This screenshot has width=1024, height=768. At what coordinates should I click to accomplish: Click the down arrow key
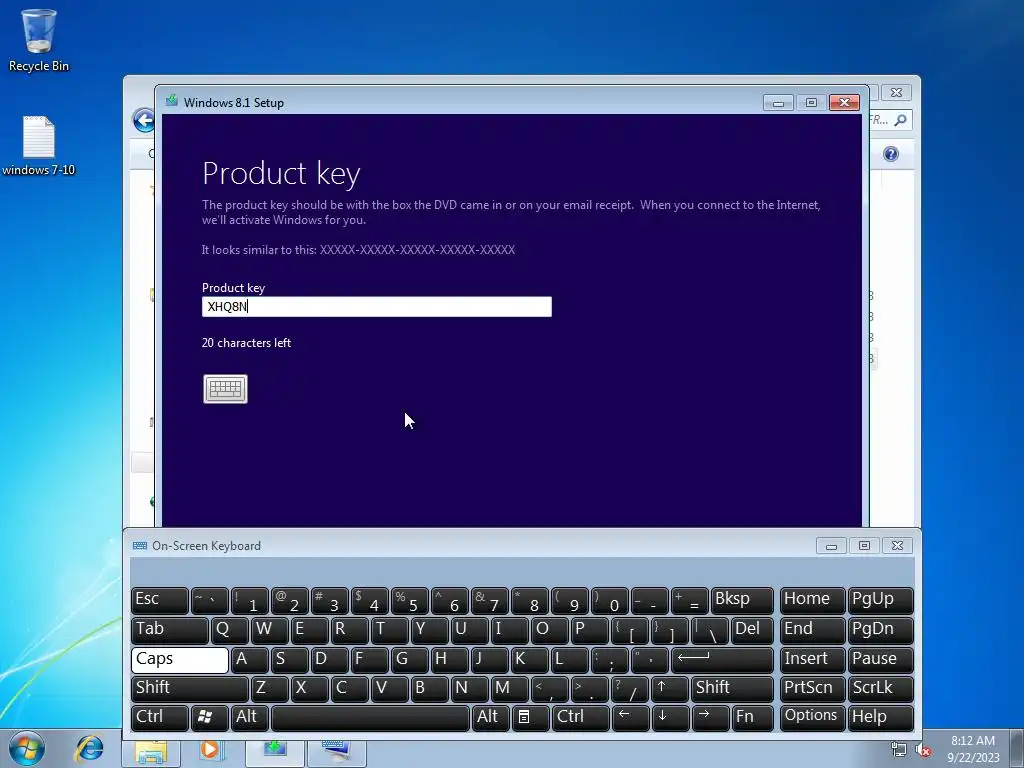point(670,718)
